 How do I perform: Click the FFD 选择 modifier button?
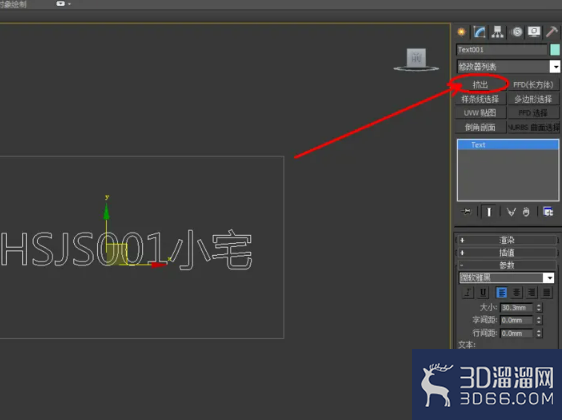point(533,113)
